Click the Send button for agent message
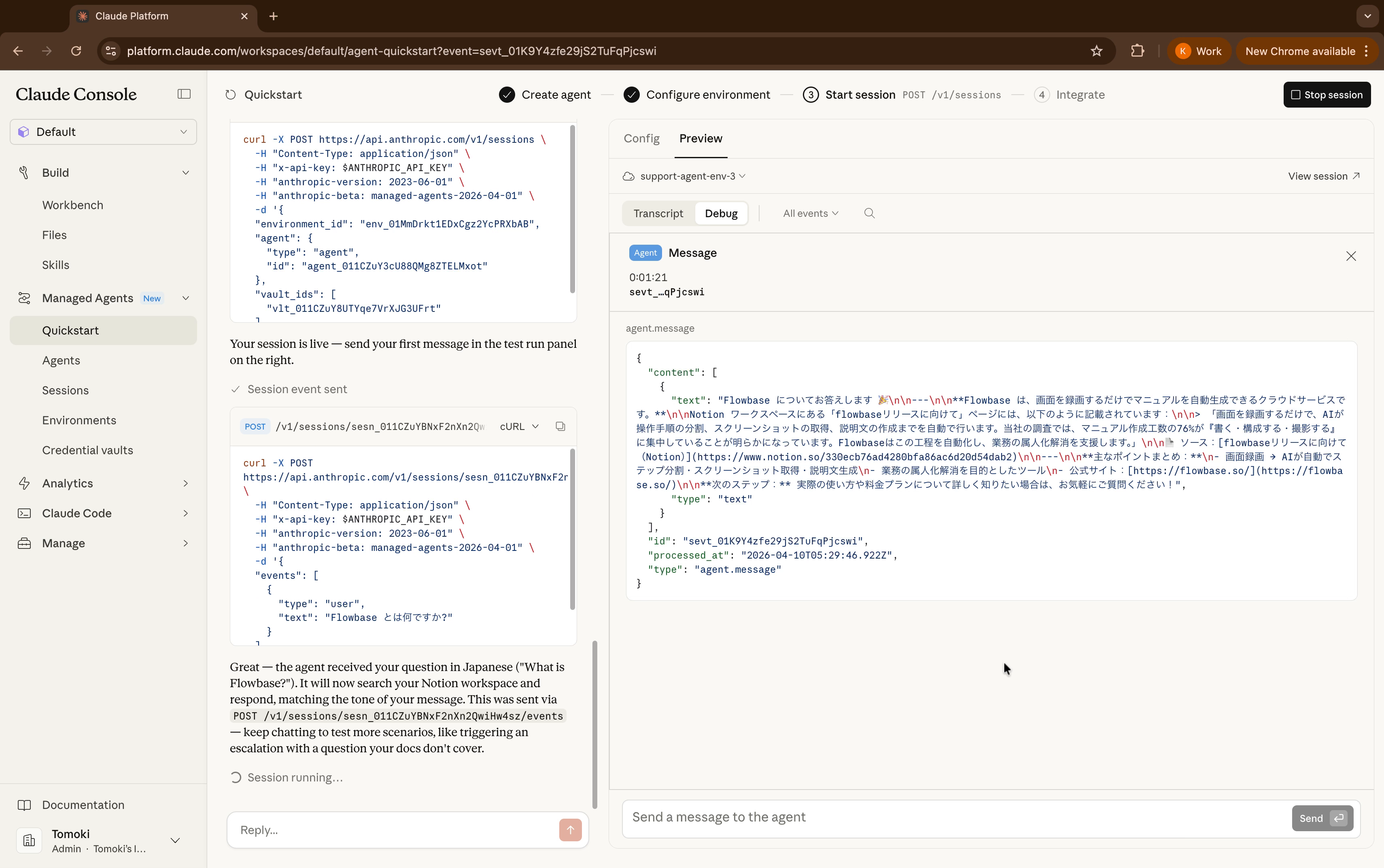1384x868 pixels. coord(1322,818)
